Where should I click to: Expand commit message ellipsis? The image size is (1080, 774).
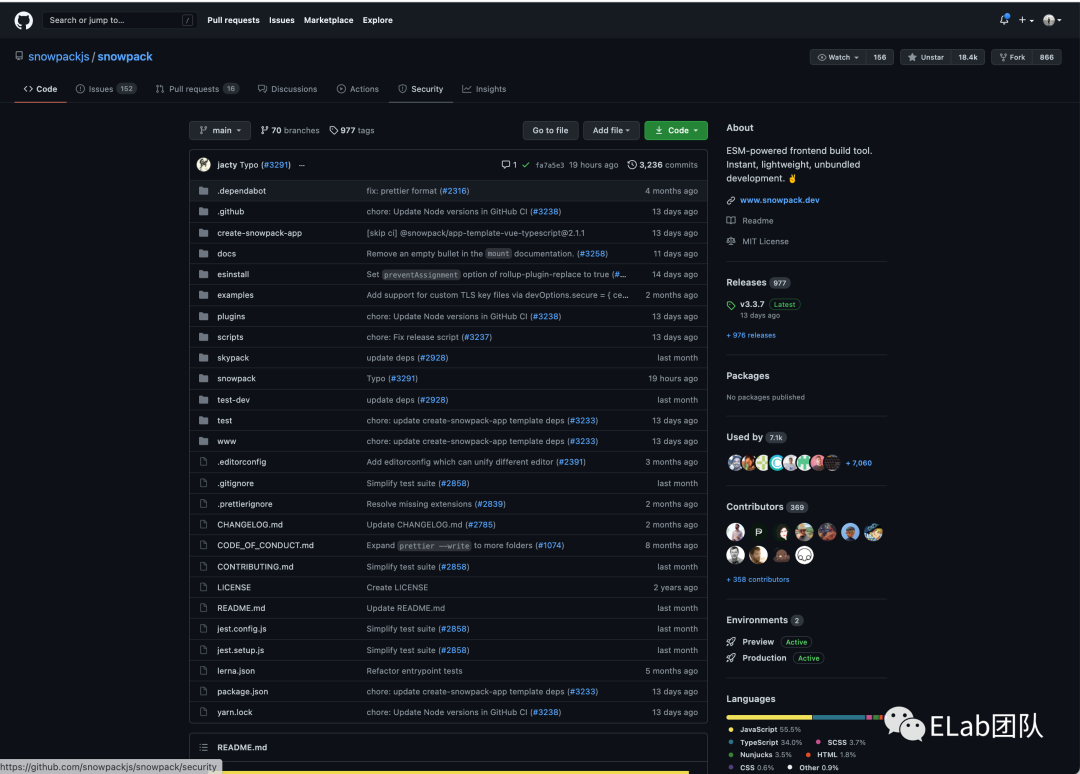click(302, 165)
